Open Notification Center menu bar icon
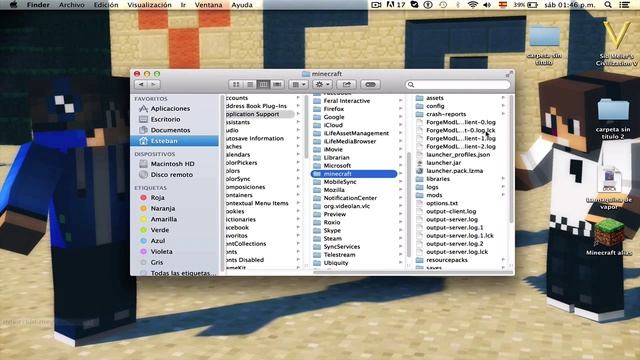The height and width of the screenshot is (360, 640). click(624, 5)
